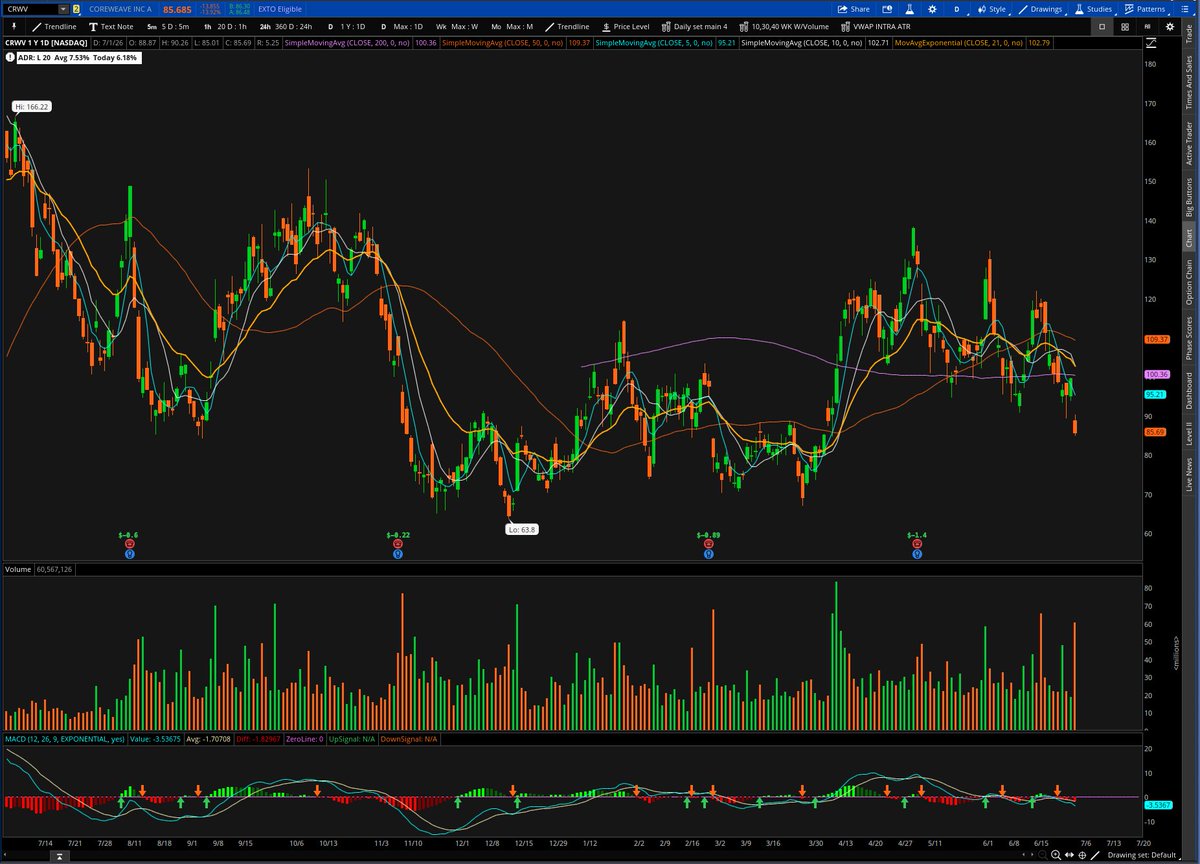Switch to 1 Y : 1D timeframe
Screen dimensions: 1200x864
click(x=347, y=26)
